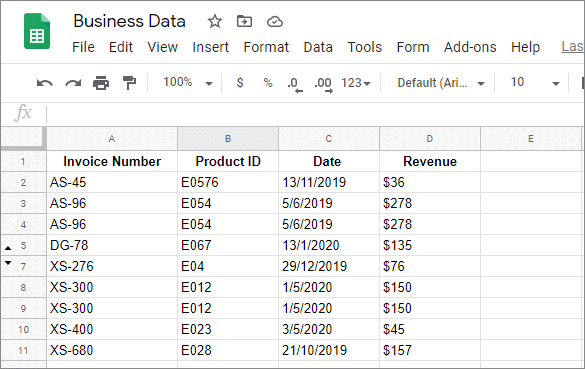Open the 123 more formats dropdown
The image size is (585, 369).
(x=356, y=82)
